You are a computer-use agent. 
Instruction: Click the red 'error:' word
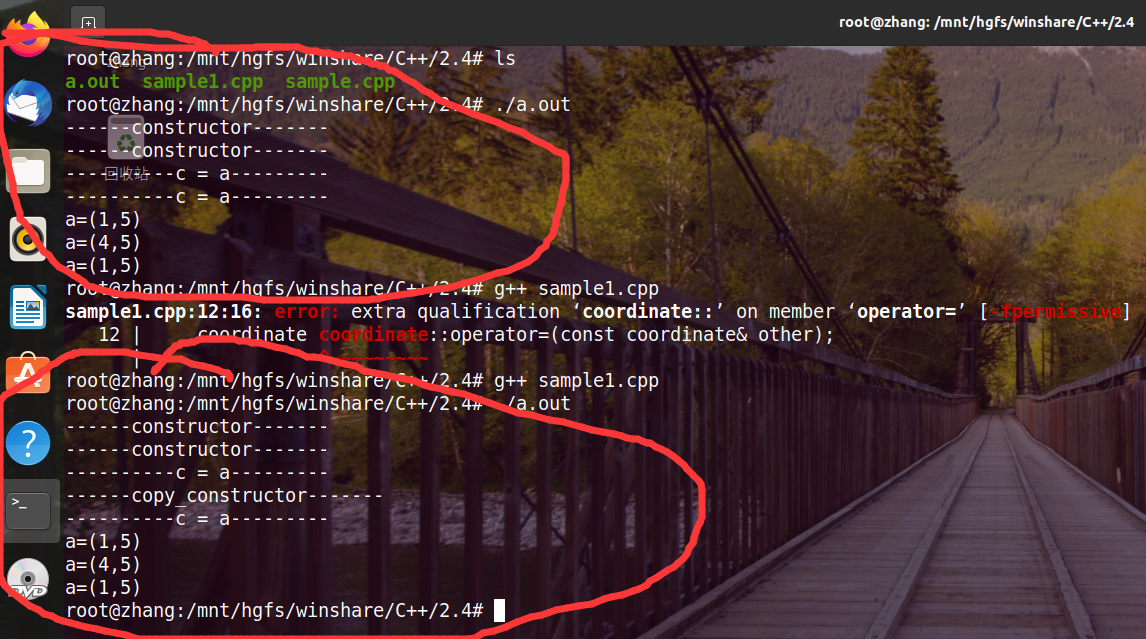[306, 311]
